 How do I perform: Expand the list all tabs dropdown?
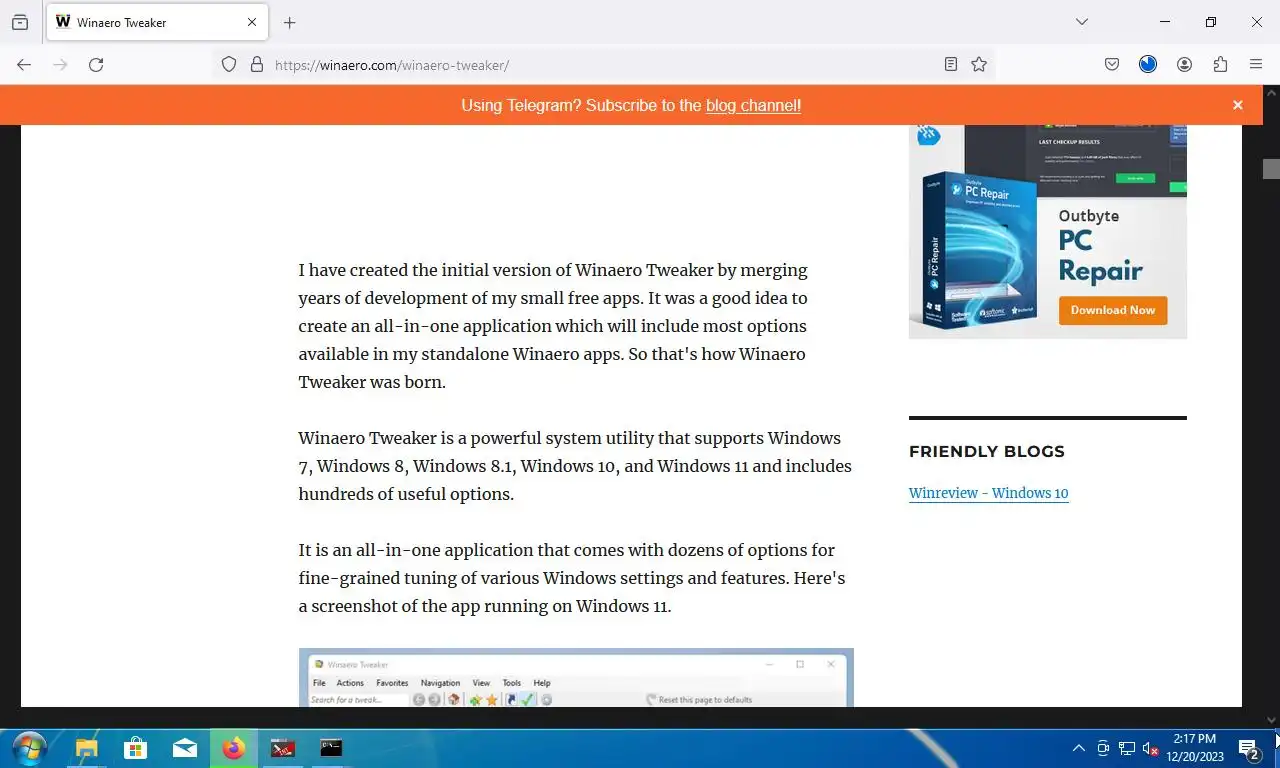(1081, 22)
